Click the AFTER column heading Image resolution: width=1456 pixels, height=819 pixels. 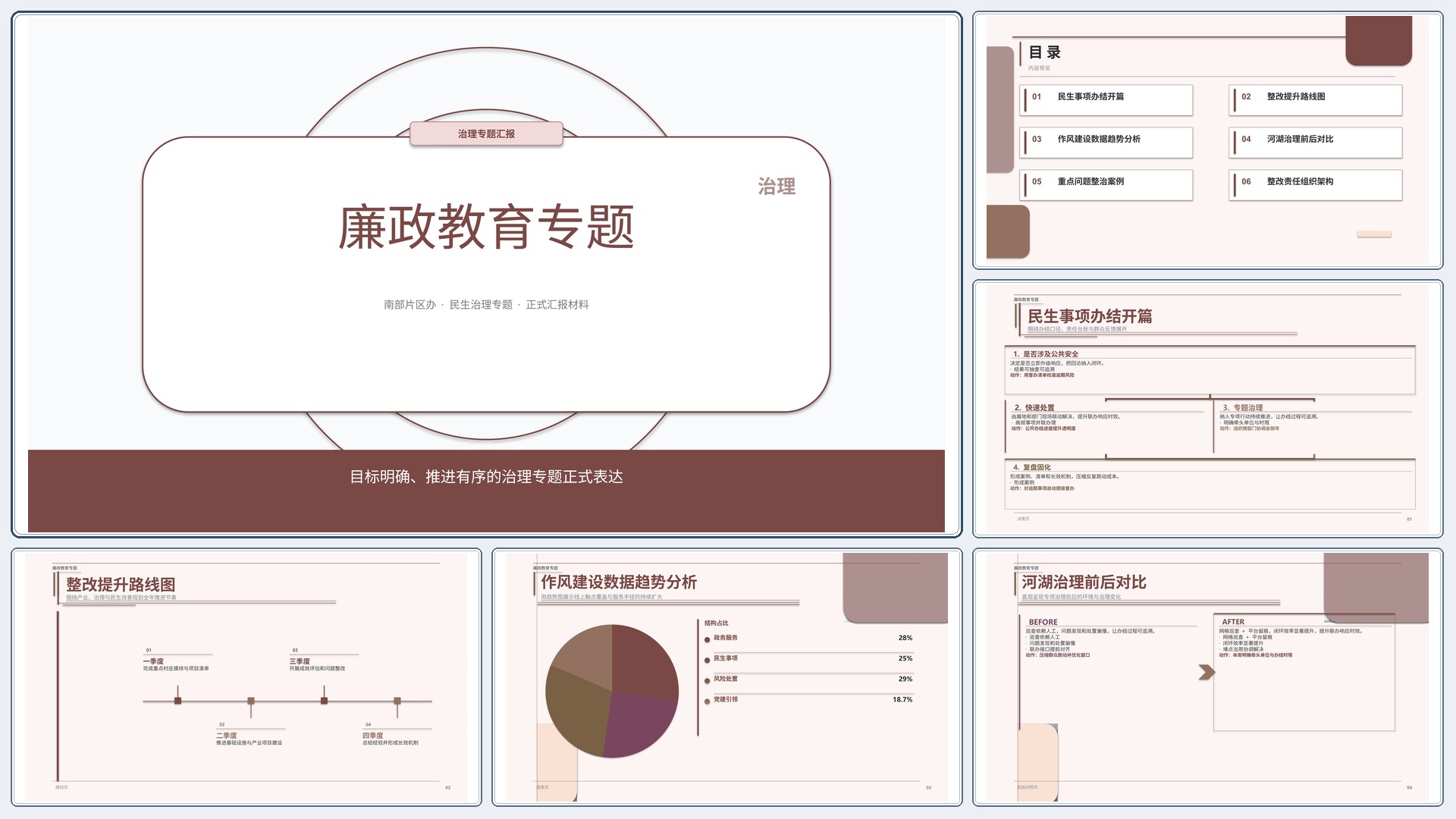click(x=1233, y=622)
